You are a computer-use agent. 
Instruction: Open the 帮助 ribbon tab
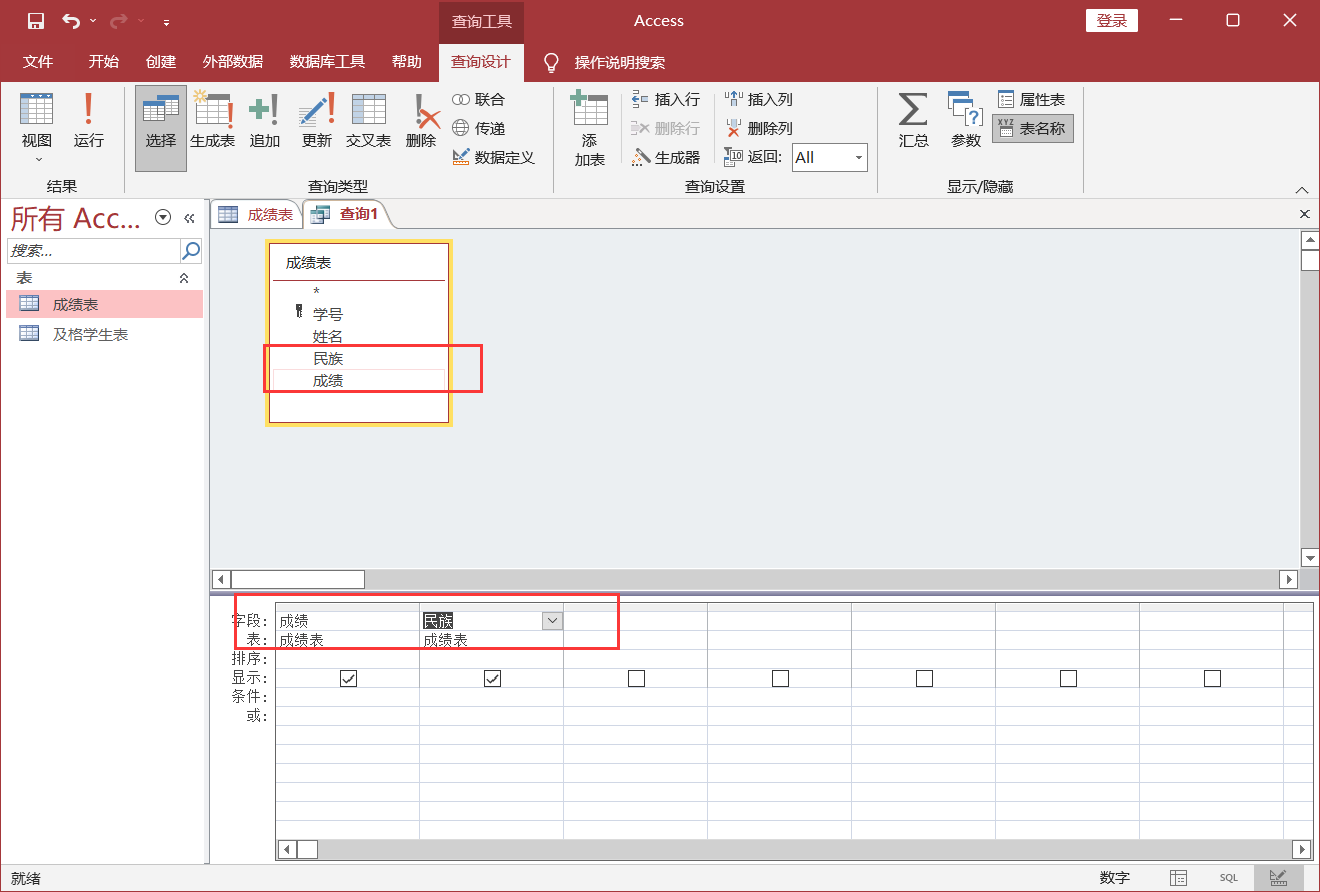(x=407, y=62)
